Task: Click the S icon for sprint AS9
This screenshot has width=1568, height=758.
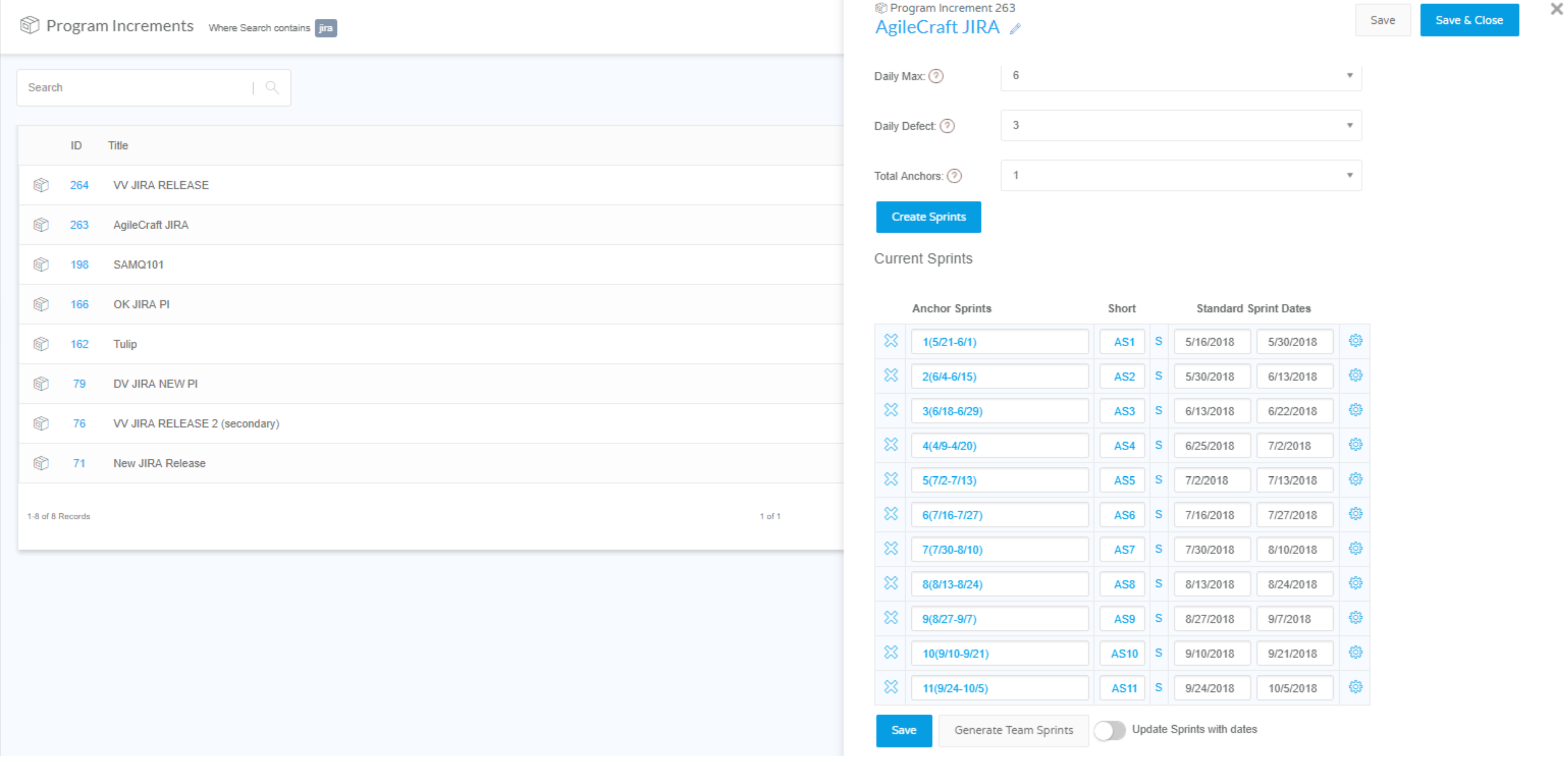Action: pyautogui.click(x=1158, y=618)
